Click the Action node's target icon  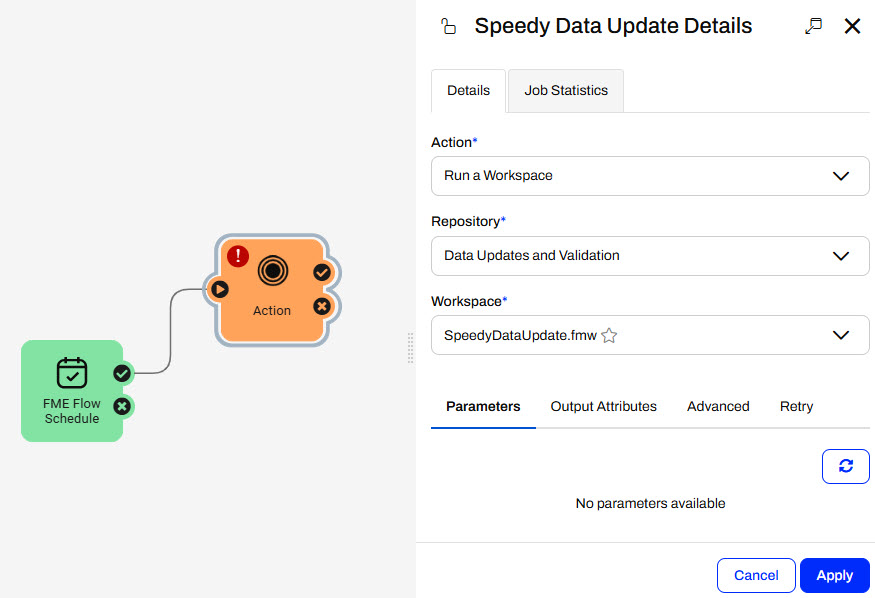coord(272,270)
